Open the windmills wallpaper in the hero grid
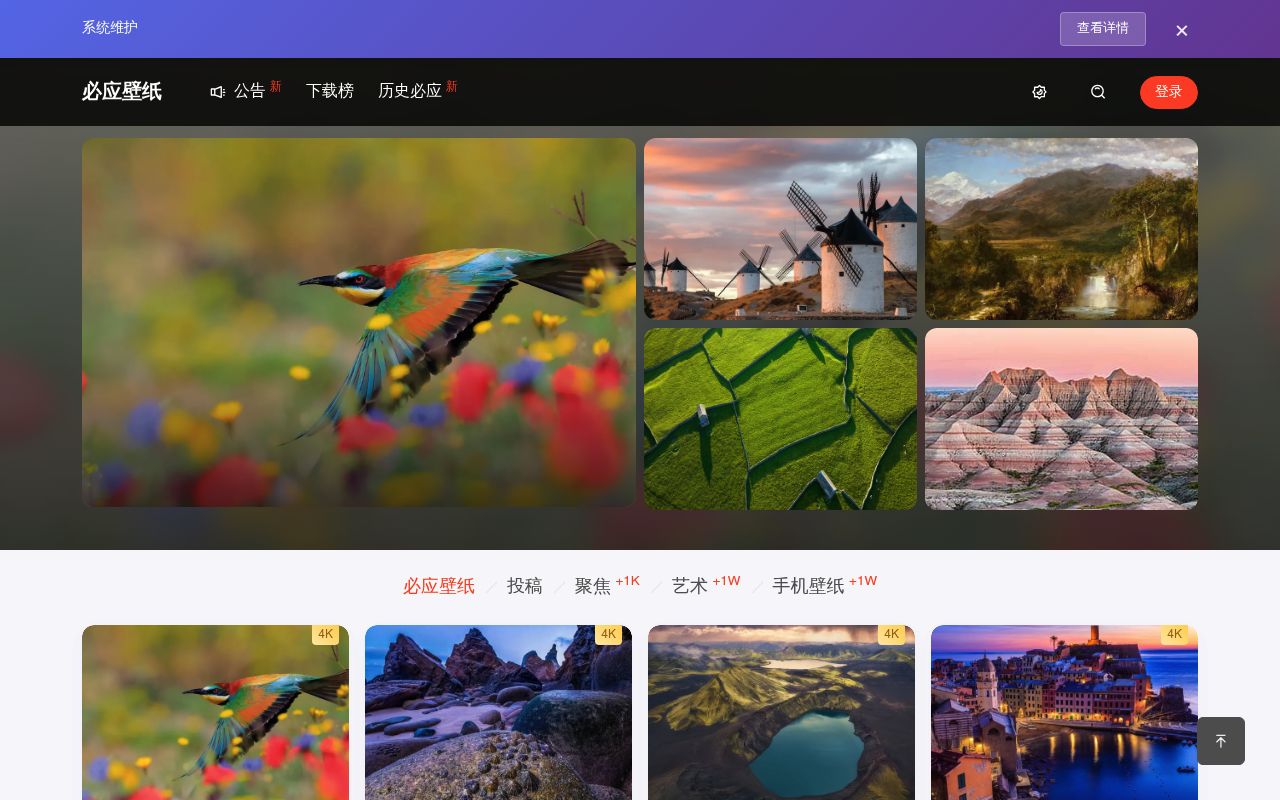 [780, 229]
